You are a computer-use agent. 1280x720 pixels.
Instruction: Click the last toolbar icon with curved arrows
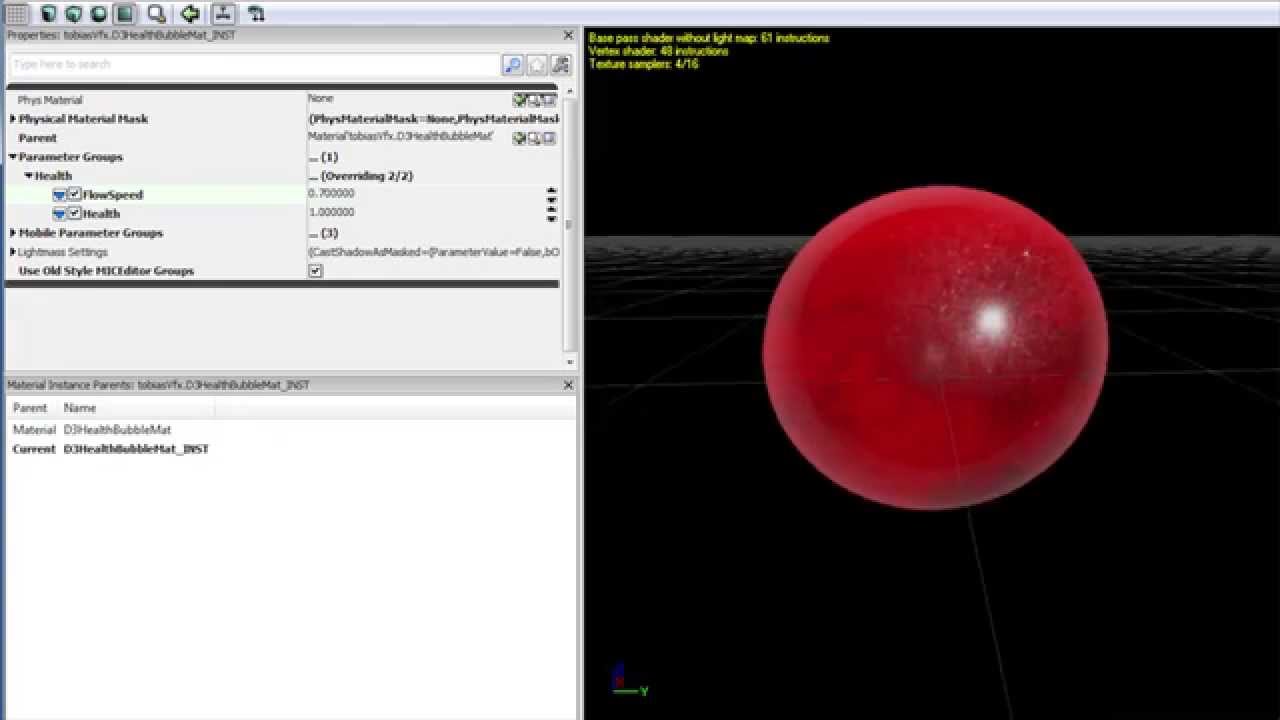tap(256, 14)
